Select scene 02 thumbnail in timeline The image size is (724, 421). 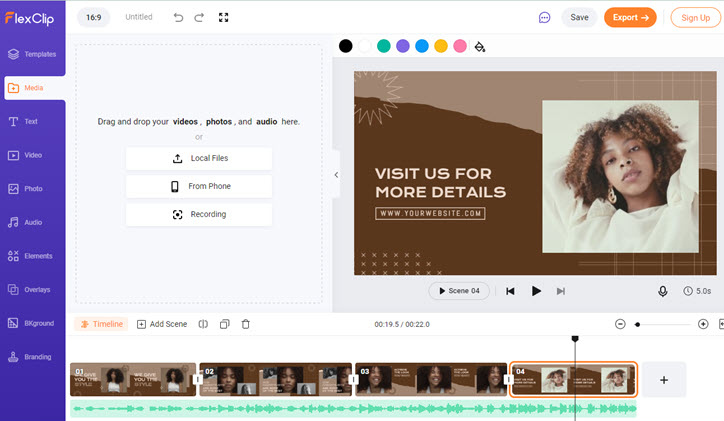tap(275, 379)
